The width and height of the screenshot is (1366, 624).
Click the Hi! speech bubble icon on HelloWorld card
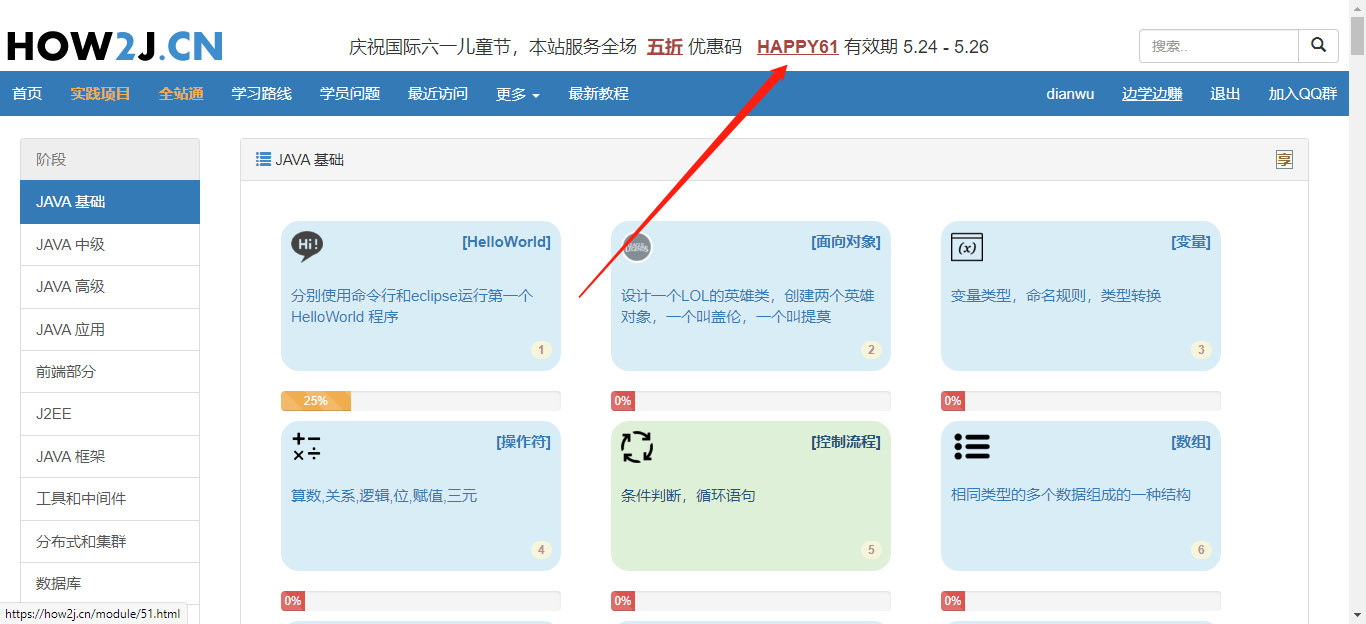coord(307,246)
